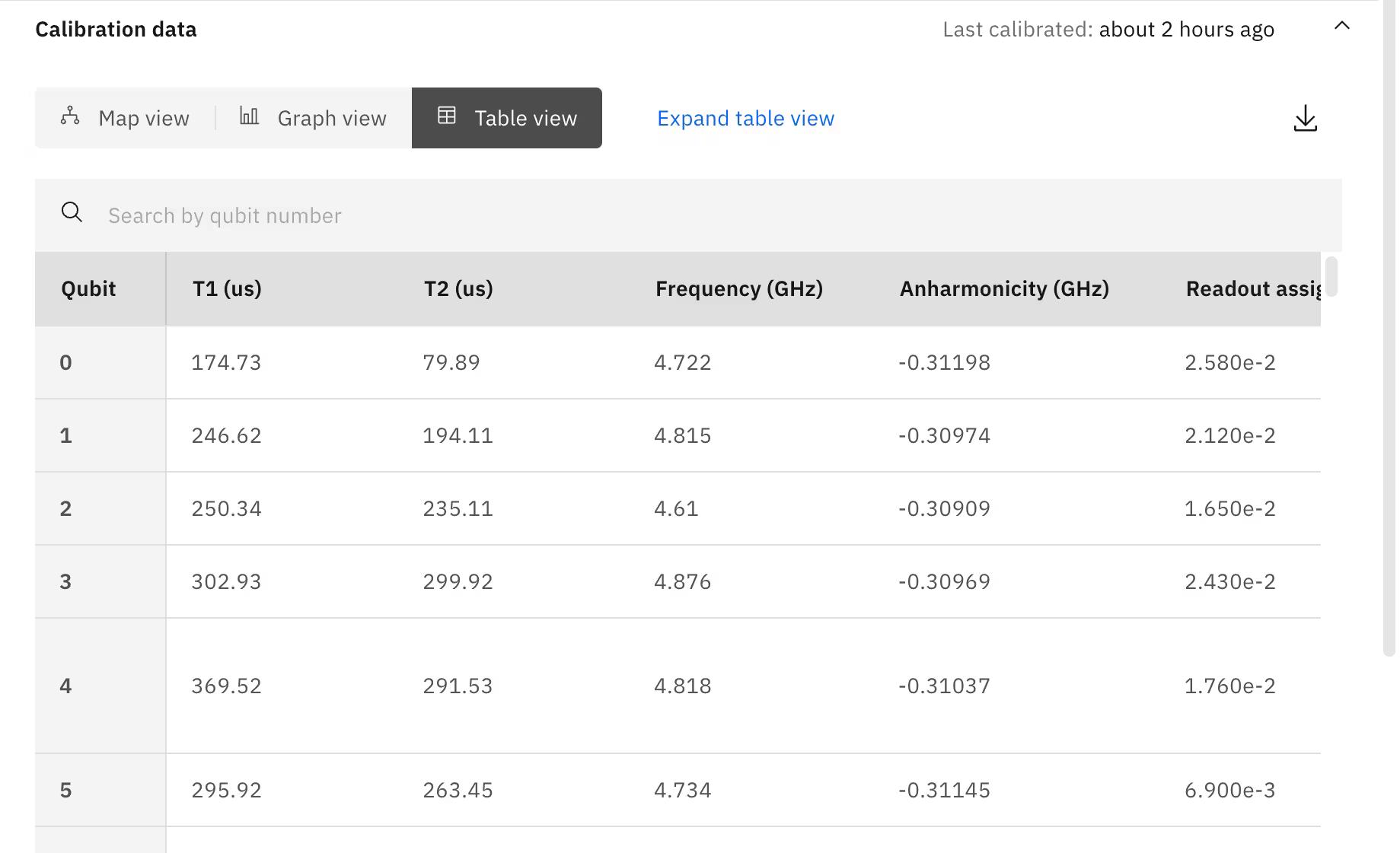Image resolution: width=1400 pixels, height=853 pixels.
Task: Select qubit 2 row label
Action: [65, 509]
